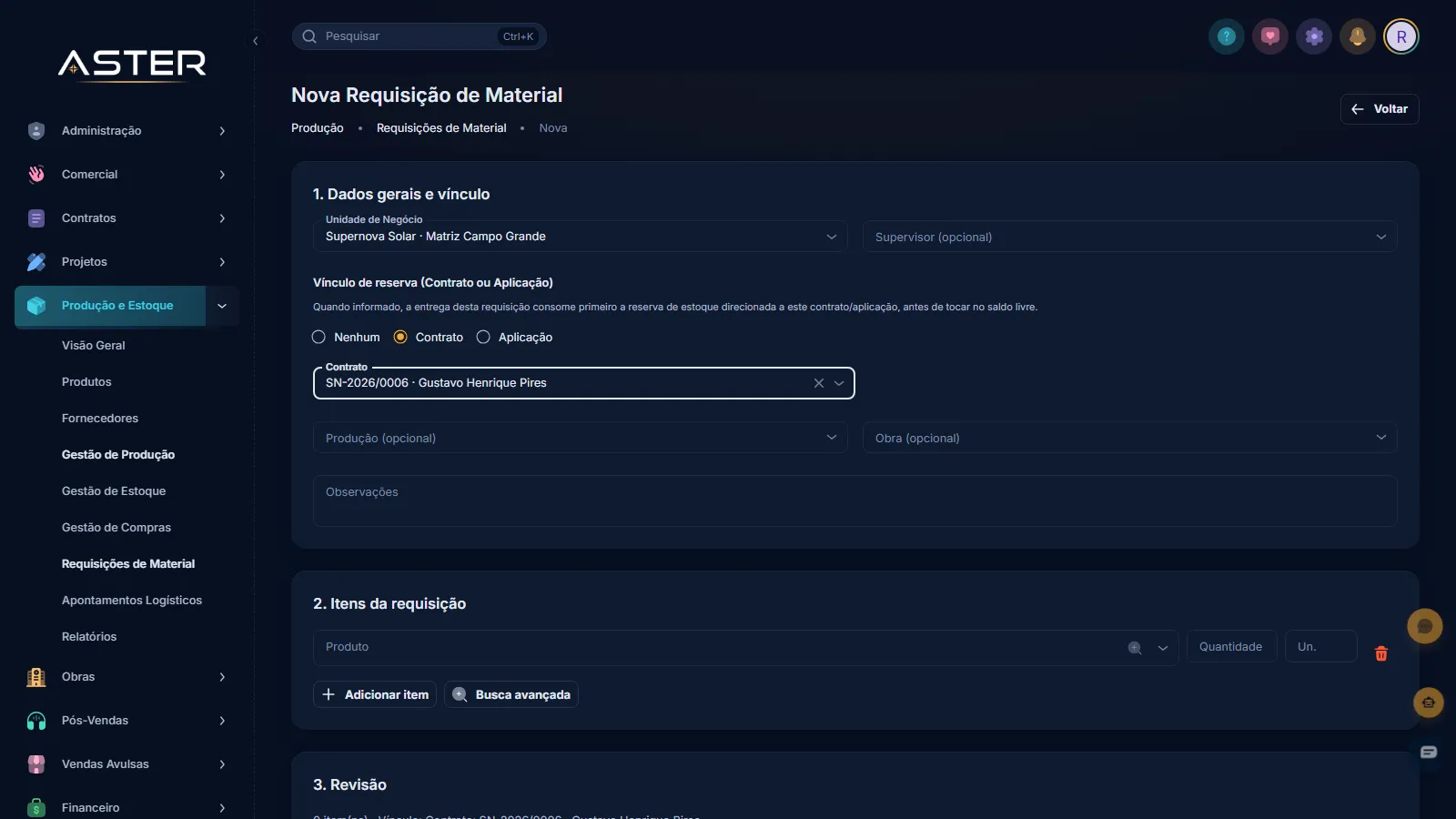Viewport: 1456px width, 819px height.
Task: Open the Pós-Vendas headset icon menu
Action: (x=36, y=721)
